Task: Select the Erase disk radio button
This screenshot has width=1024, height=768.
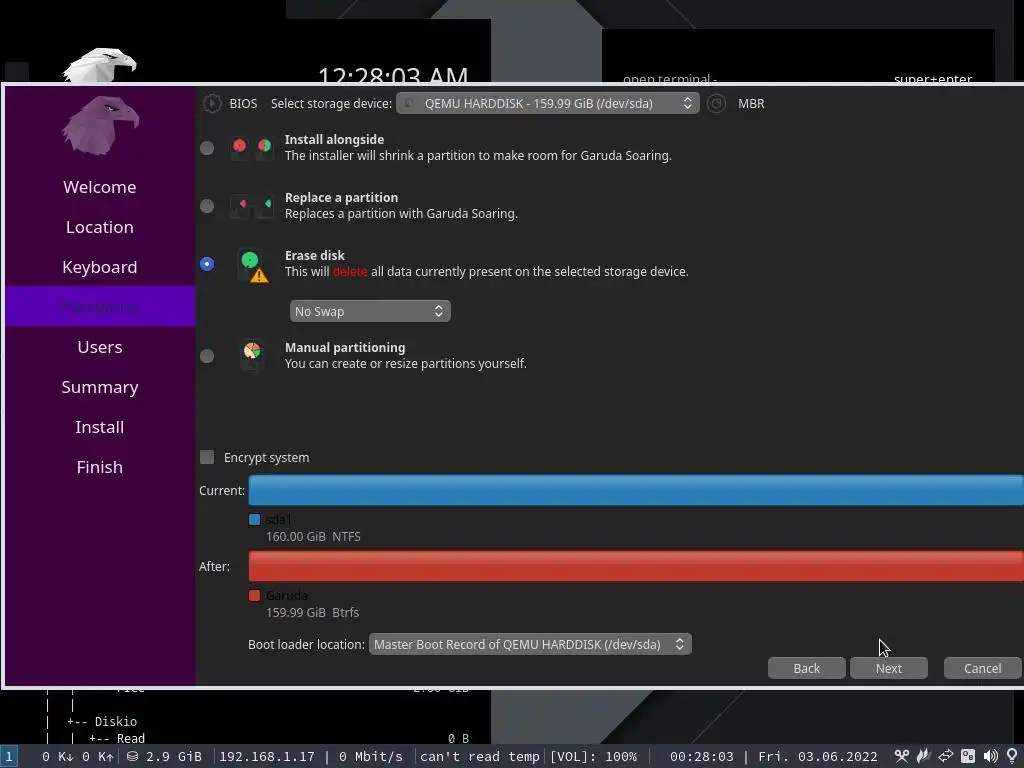Action: 207,264
